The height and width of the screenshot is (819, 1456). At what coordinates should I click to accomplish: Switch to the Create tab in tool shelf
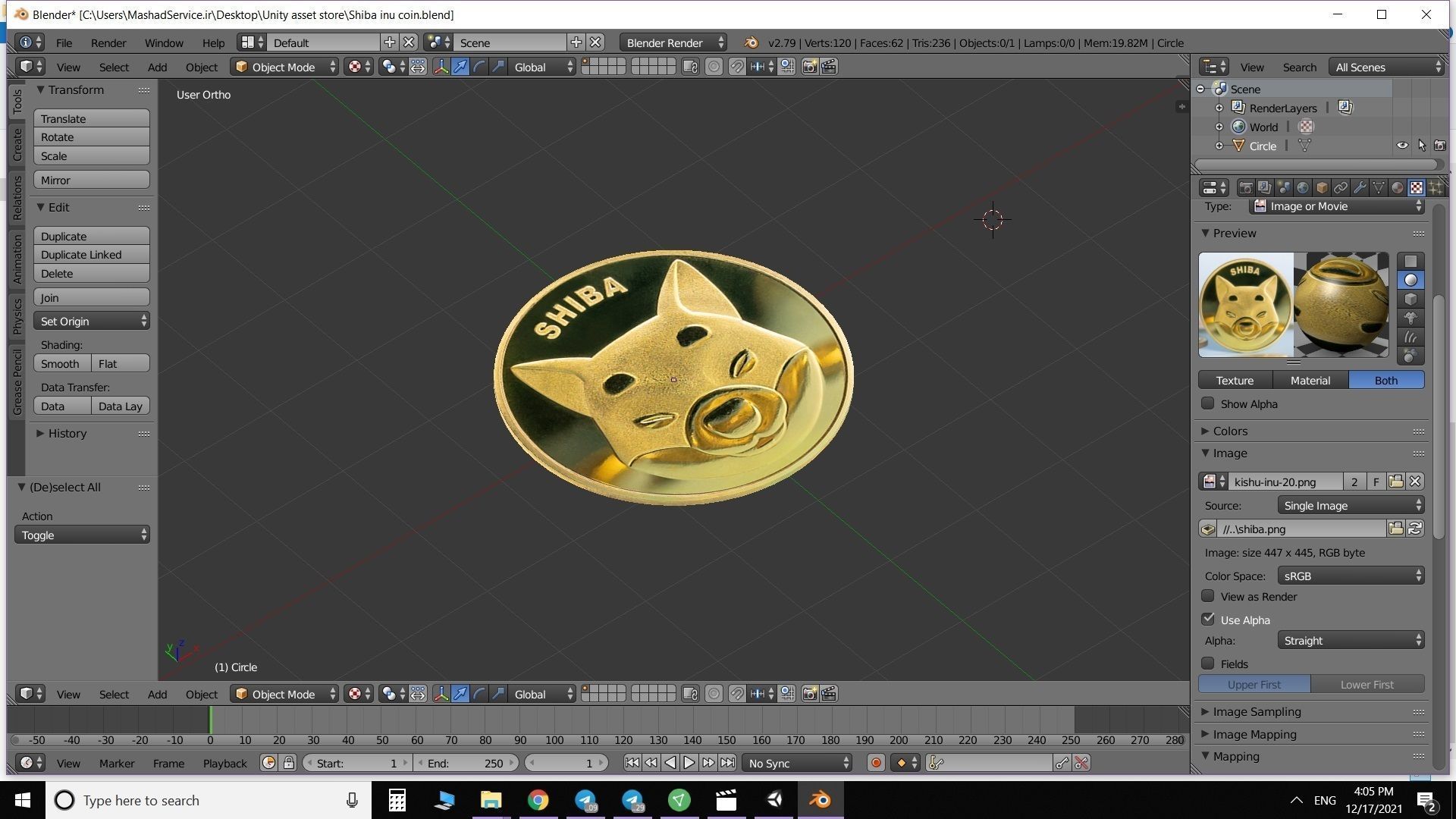pyautogui.click(x=17, y=144)
